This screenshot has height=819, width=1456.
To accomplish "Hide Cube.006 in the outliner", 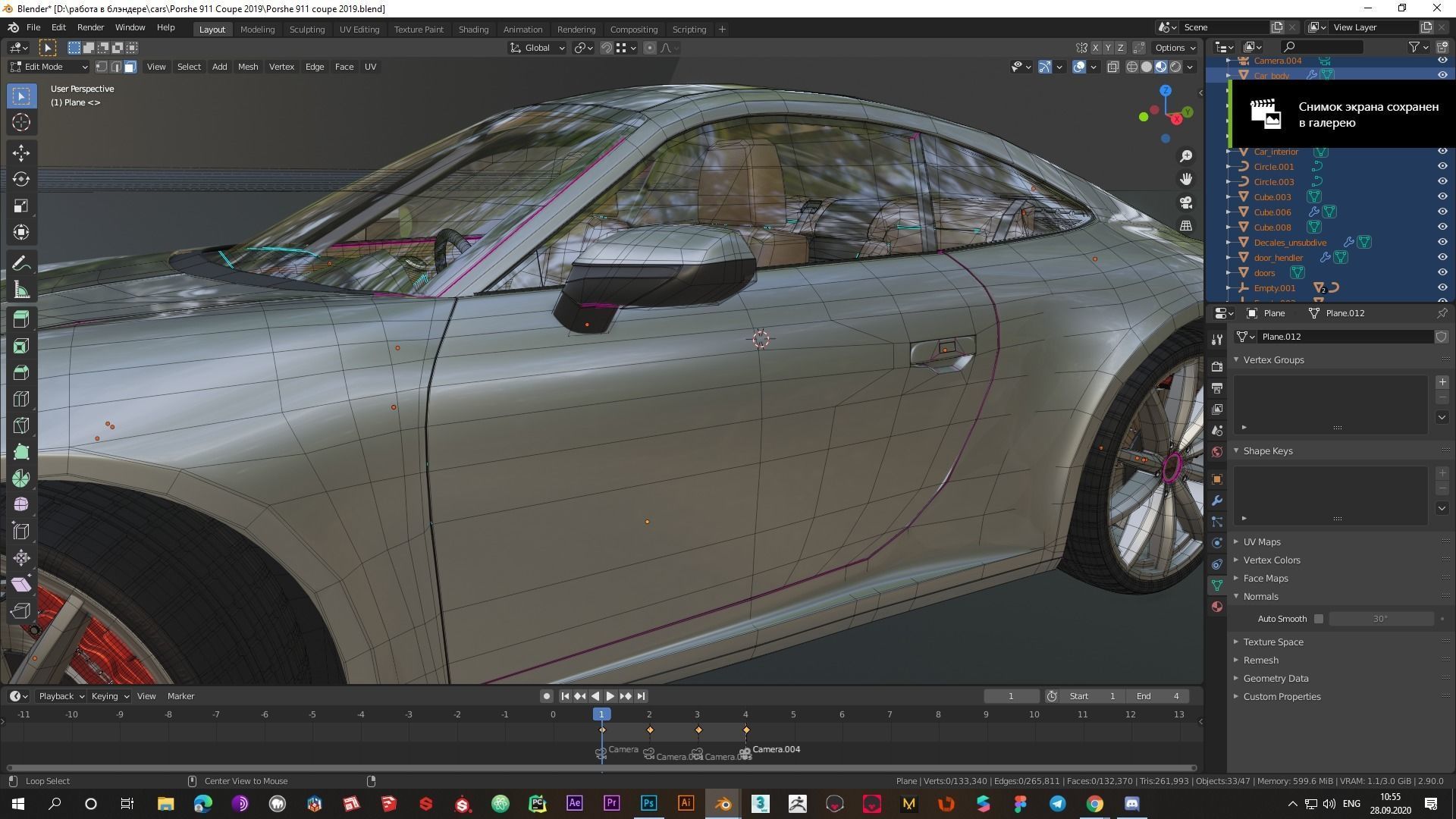I will click(x=1442, y=212).
